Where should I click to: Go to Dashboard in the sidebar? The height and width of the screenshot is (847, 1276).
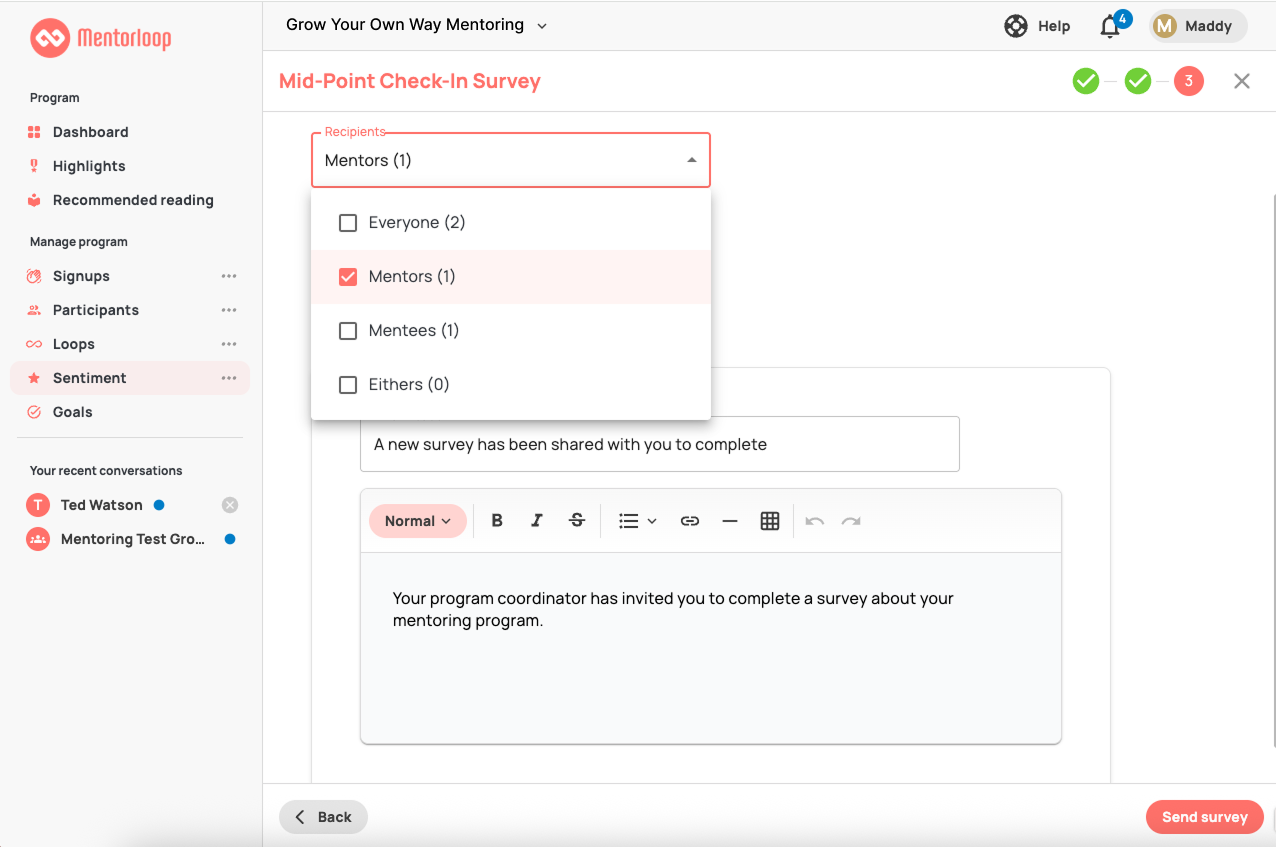[x=90, y=132]
